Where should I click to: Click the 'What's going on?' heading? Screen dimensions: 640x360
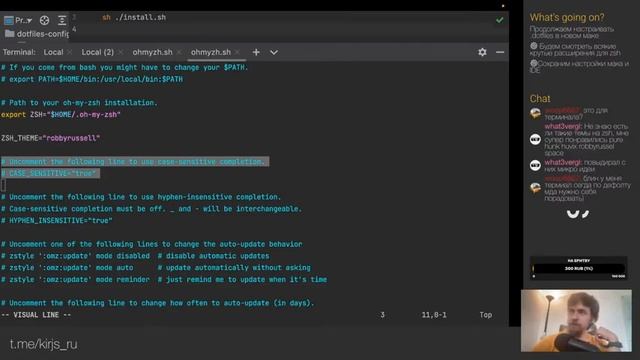567,17
